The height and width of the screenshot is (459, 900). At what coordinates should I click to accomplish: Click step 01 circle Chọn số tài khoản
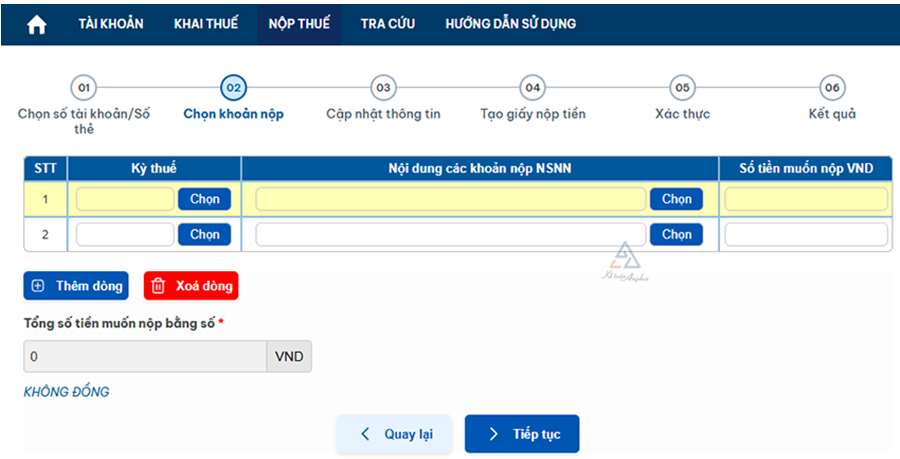[84, 88]
